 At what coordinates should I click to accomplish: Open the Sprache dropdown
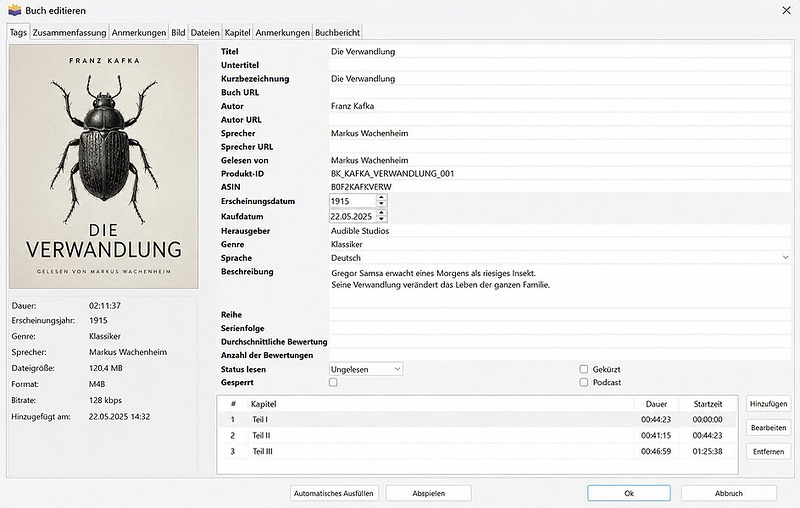point(560,258)
